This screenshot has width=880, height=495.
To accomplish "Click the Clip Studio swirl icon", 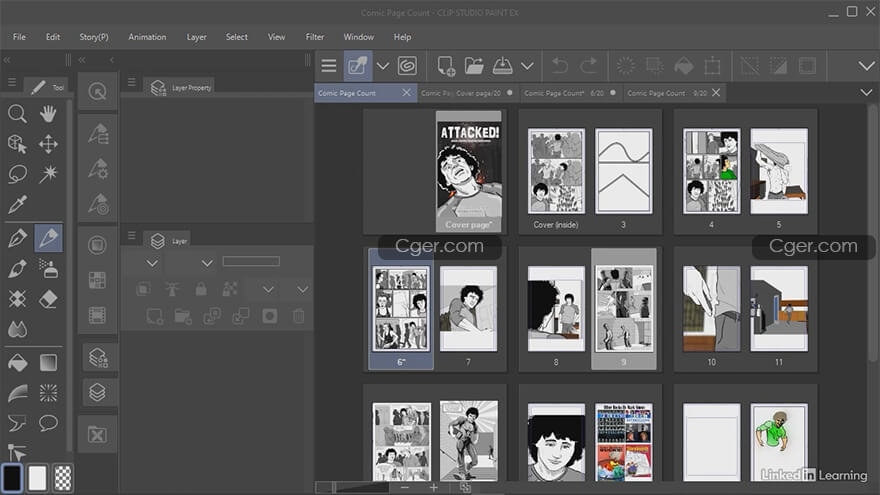I will tap(407, 66).
